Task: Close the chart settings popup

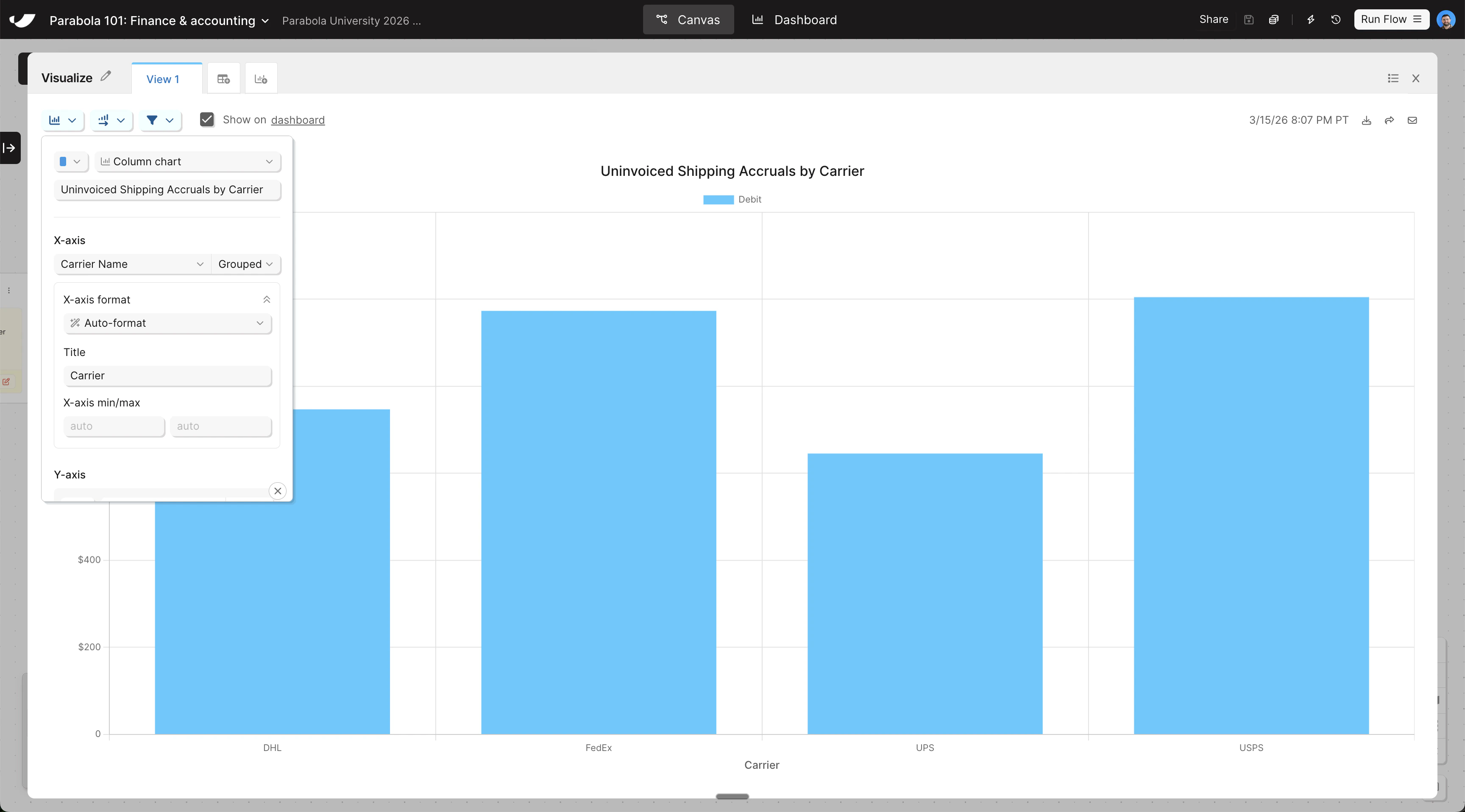Action: [278, 491]
